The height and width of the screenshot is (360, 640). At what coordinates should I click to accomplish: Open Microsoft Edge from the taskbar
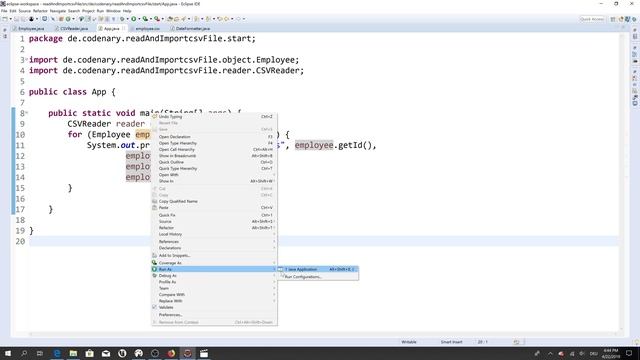57,353
